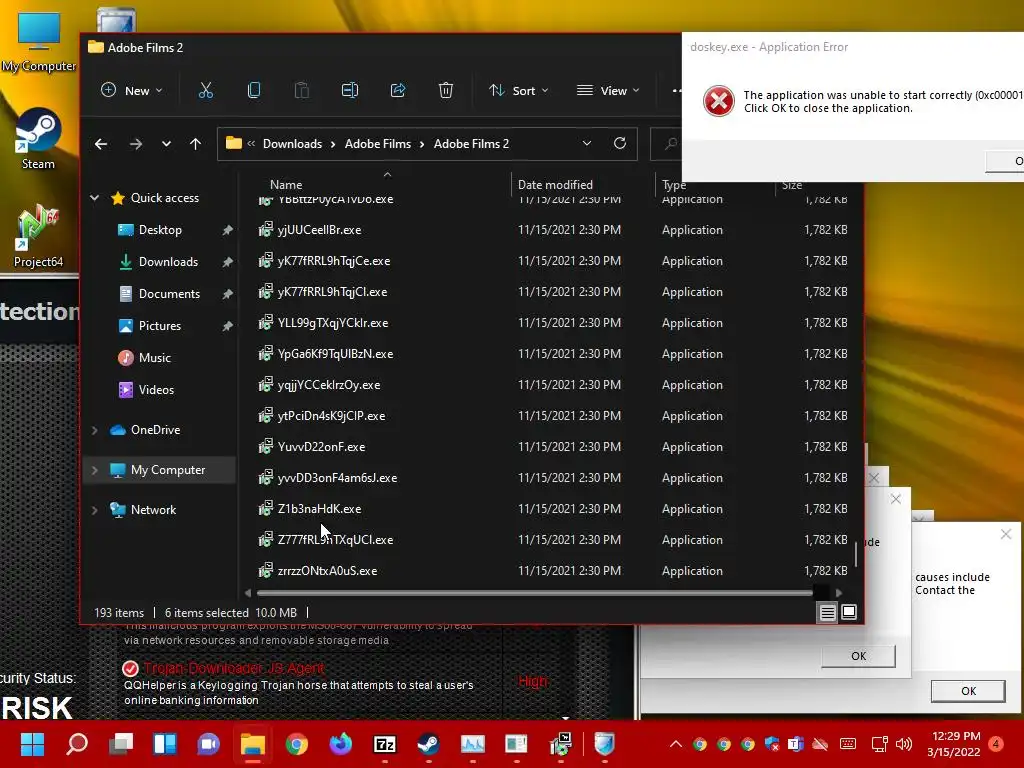Open Steam from the taskbar
The height and width of the screenshot is (768, 1024).
click(428, 744)
